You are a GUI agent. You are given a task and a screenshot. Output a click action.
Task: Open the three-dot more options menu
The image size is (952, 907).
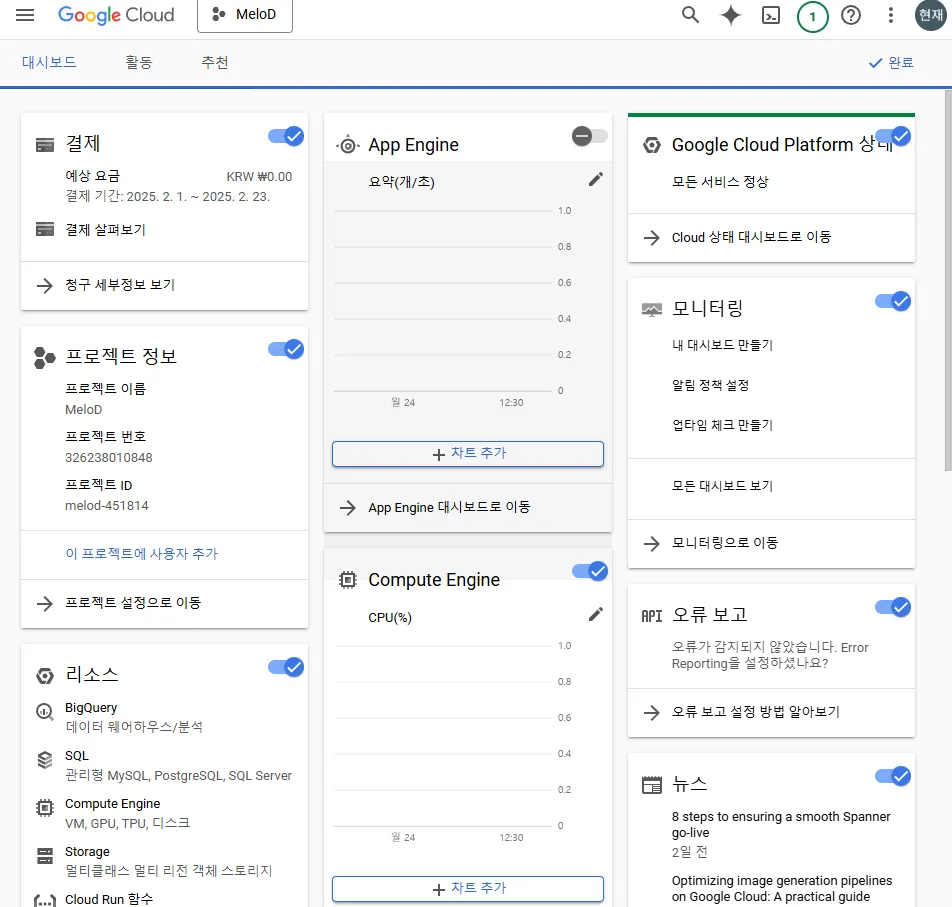[891, 15]
